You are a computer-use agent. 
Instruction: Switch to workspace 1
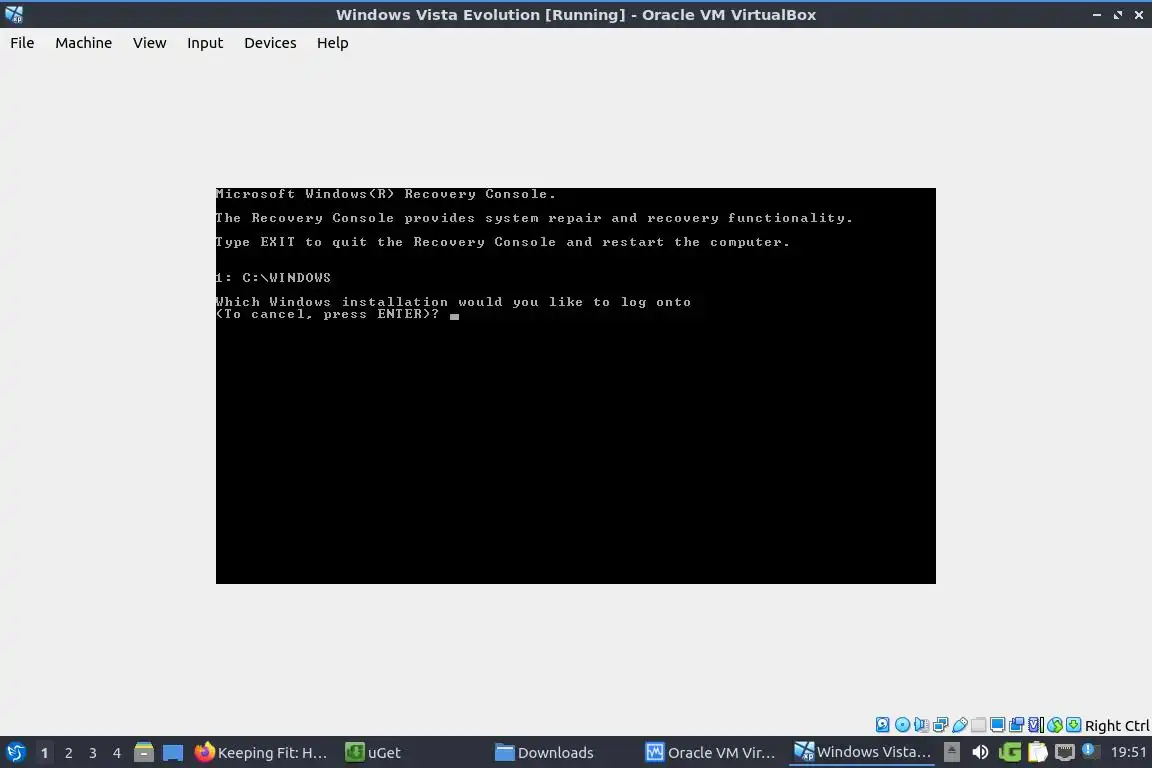pos(44,753)
